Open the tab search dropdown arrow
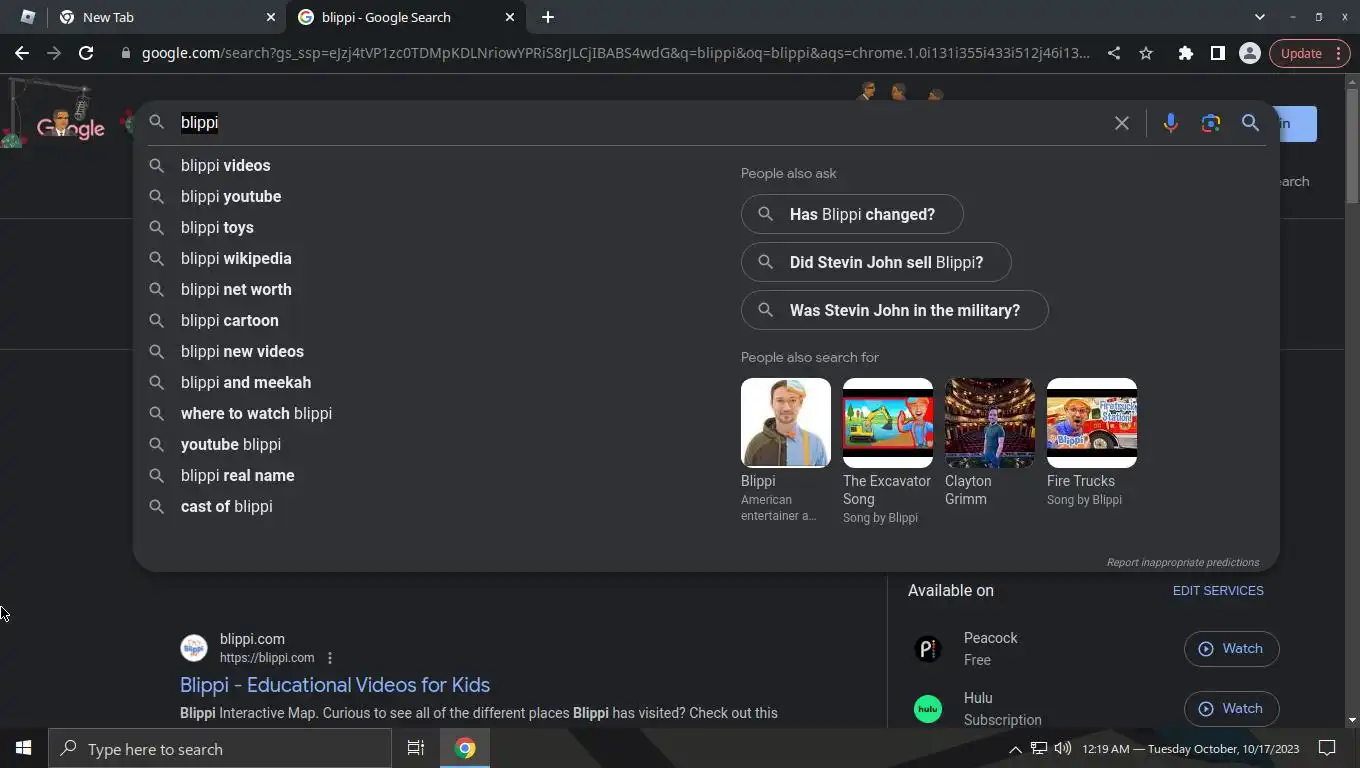Viewport: 1360px width, 768px height. 1260,17
